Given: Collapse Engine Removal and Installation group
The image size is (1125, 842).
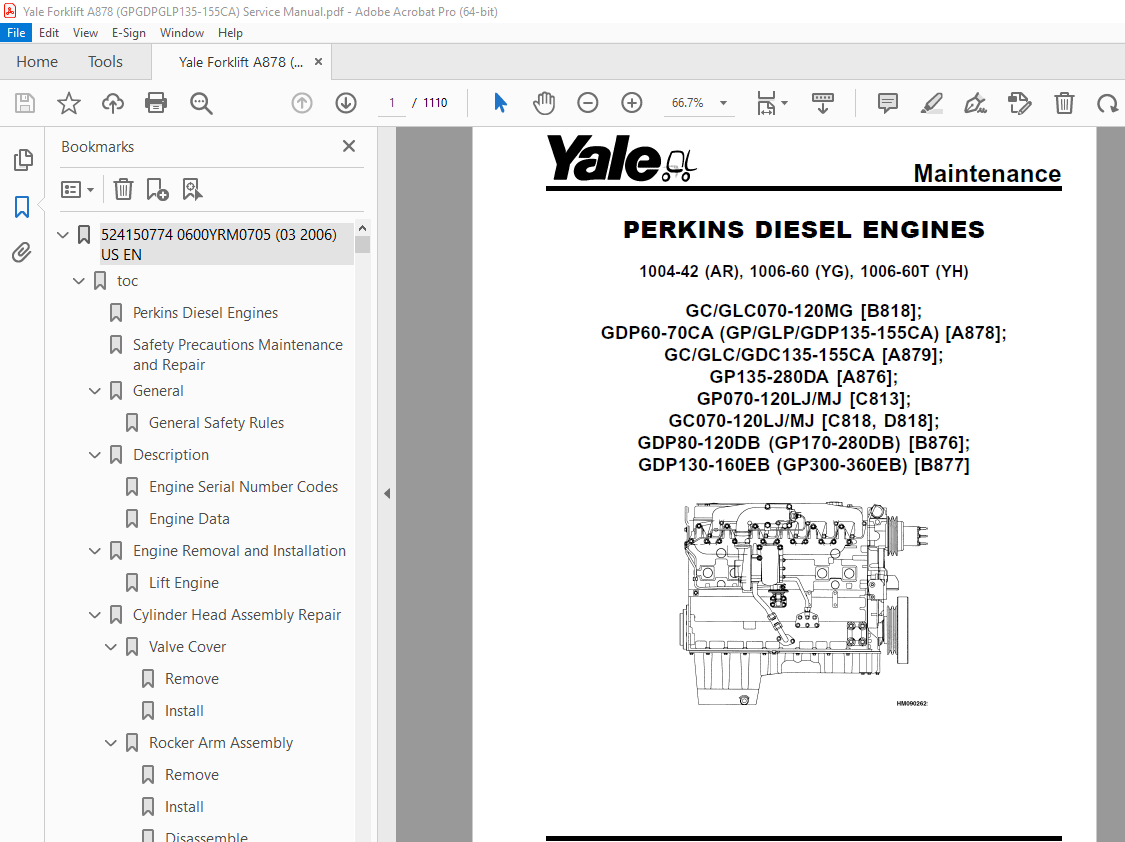Looking at the screenshot, I should coord(95,551).
